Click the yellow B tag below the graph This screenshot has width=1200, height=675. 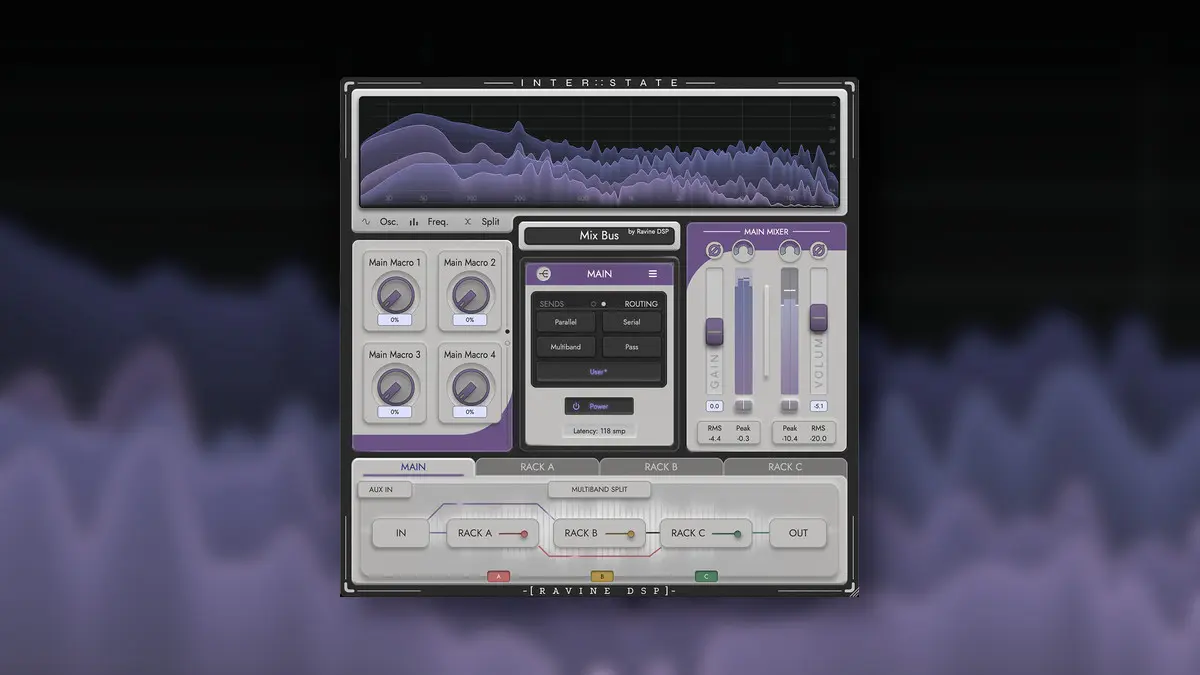pos(602,576)
